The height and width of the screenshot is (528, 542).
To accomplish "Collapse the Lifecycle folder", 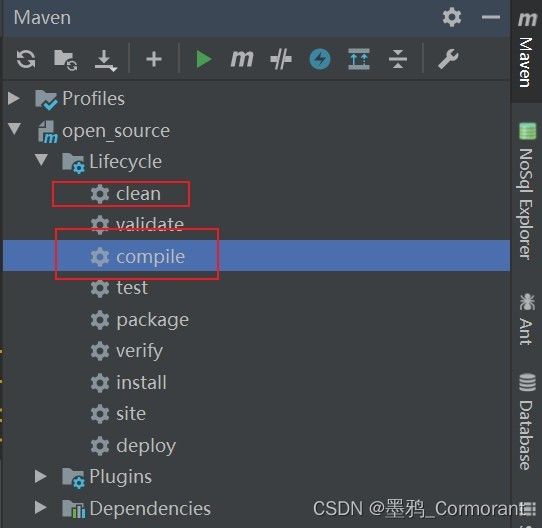I will [41, 160].
